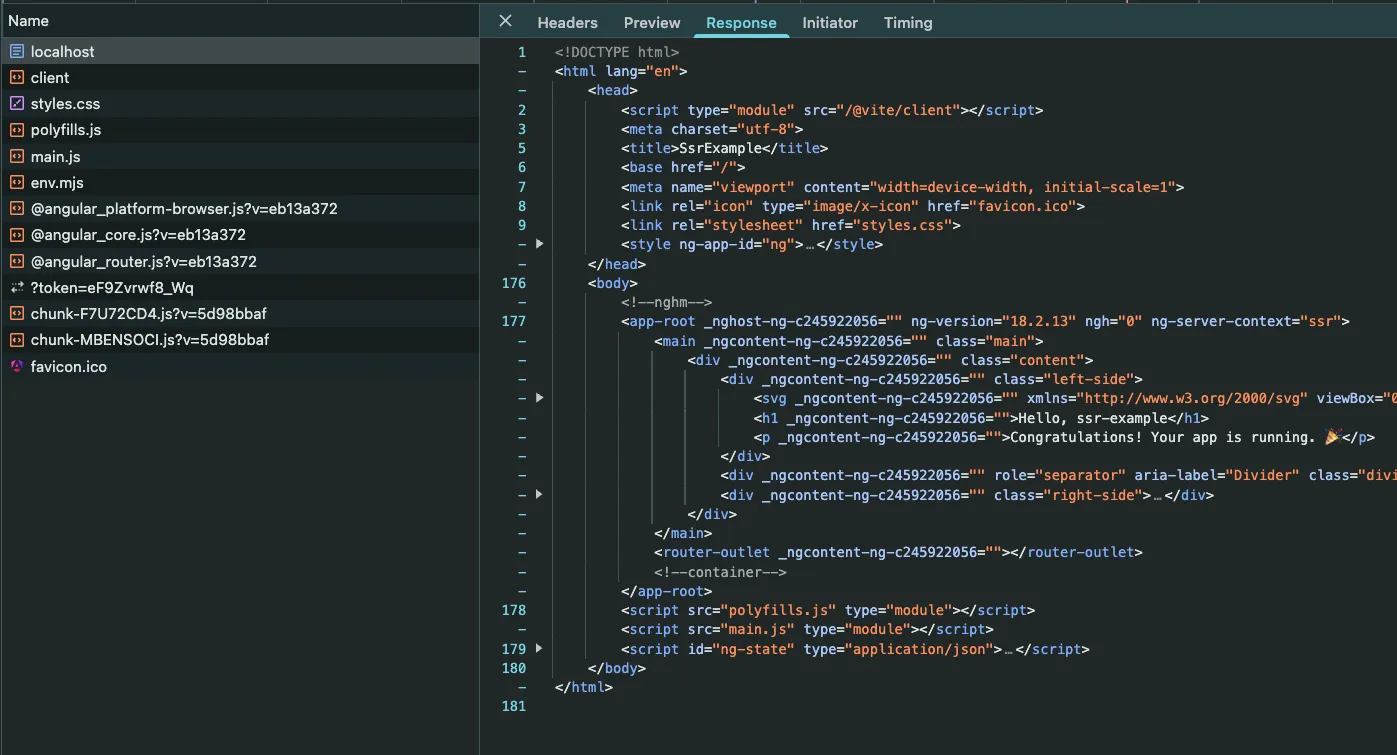Select the env.mjs request
Image resolution: width=1397 pixels, height=755 pixels.
tap(240, 182)
